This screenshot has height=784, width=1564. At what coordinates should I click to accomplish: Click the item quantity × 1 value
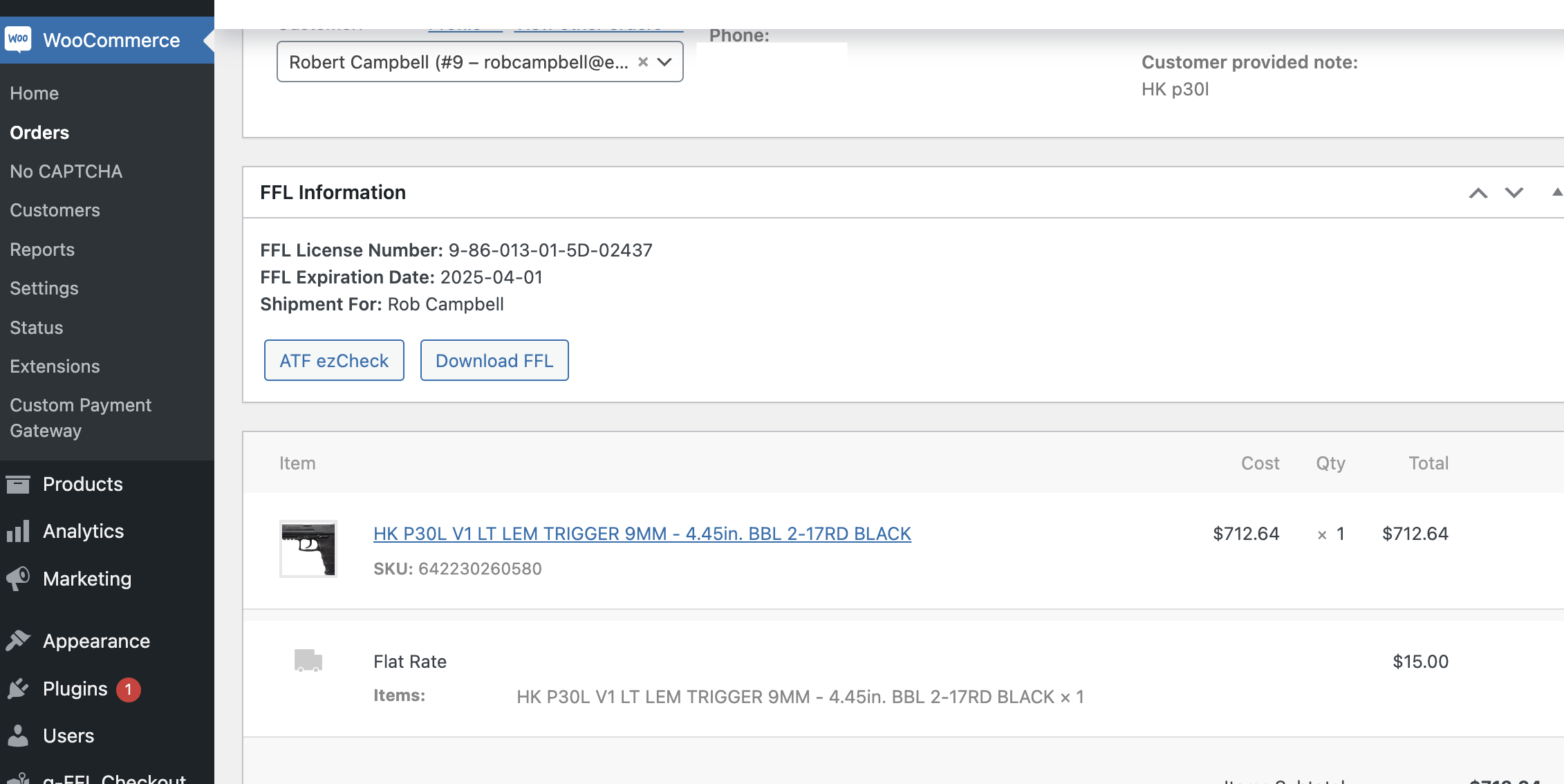click(1331, 534)
